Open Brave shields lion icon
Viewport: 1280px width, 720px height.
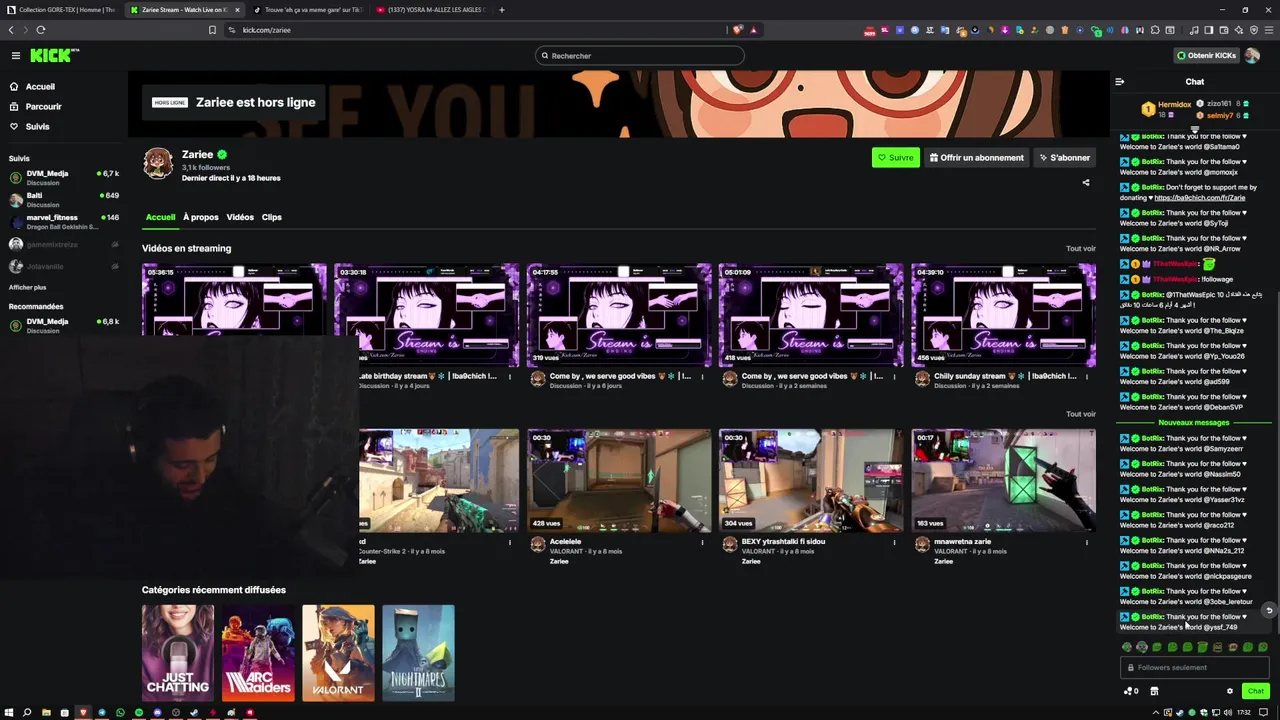tap(739, 30)
